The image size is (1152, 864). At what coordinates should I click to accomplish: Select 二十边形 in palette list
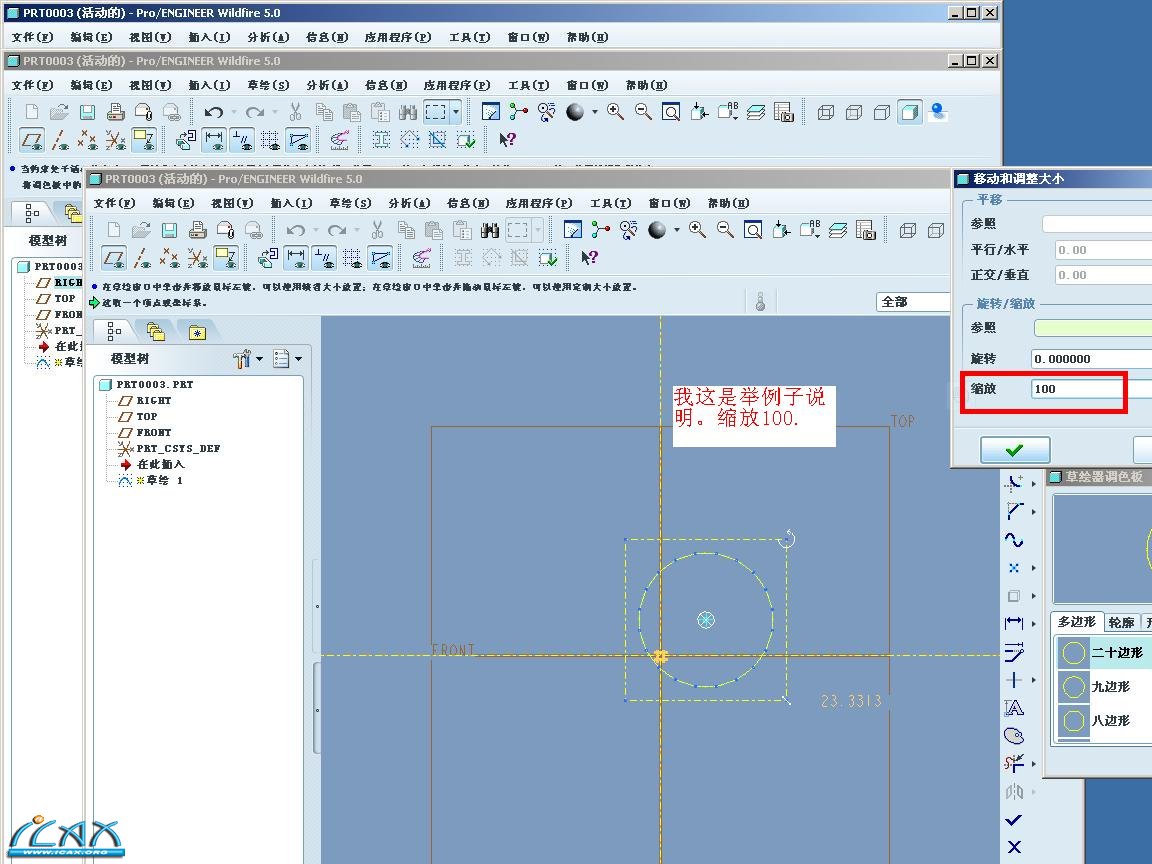pos(1104,652)
